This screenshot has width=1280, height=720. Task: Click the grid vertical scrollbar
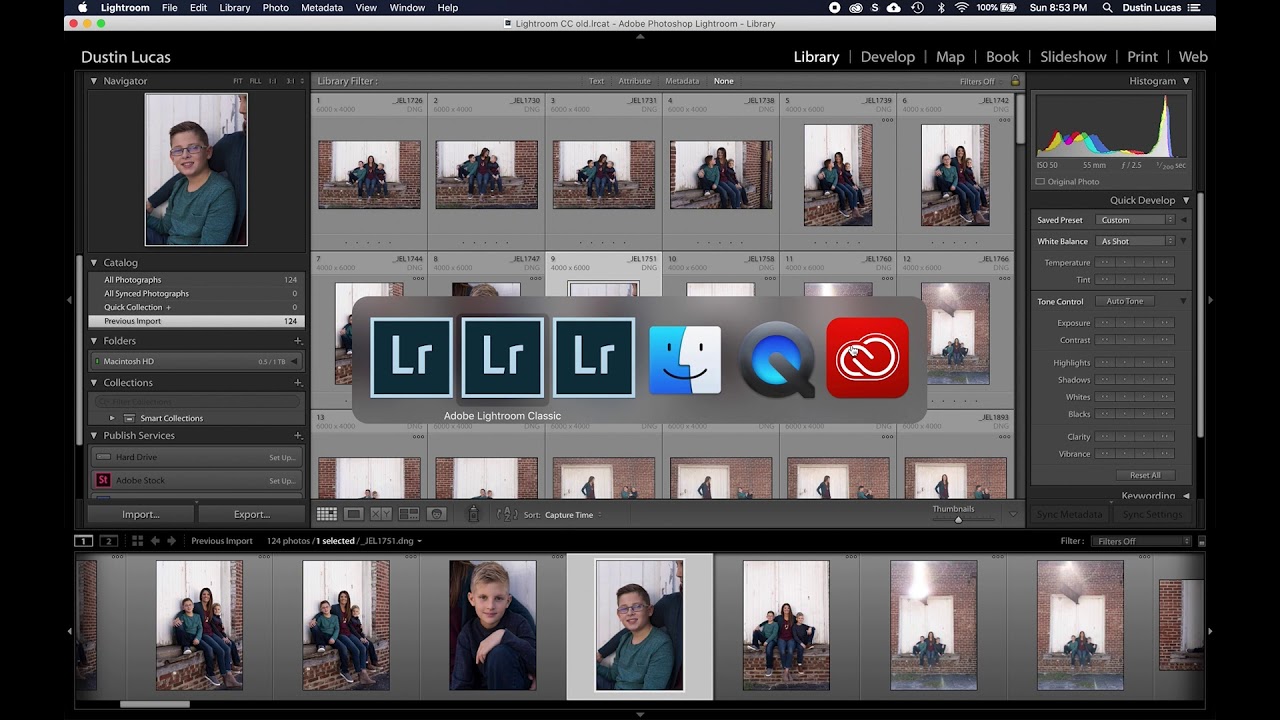[x=1020, y=120]
